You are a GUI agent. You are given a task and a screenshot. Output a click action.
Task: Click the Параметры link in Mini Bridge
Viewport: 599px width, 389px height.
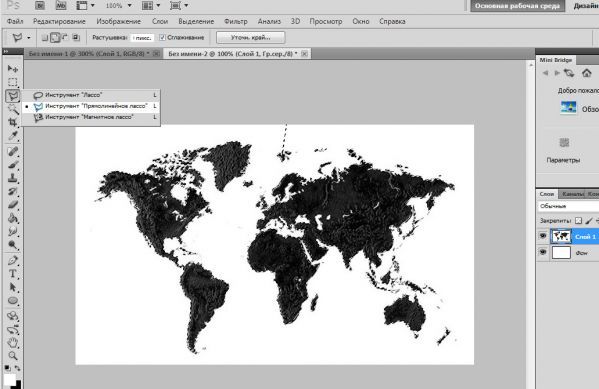click(563, 160)
